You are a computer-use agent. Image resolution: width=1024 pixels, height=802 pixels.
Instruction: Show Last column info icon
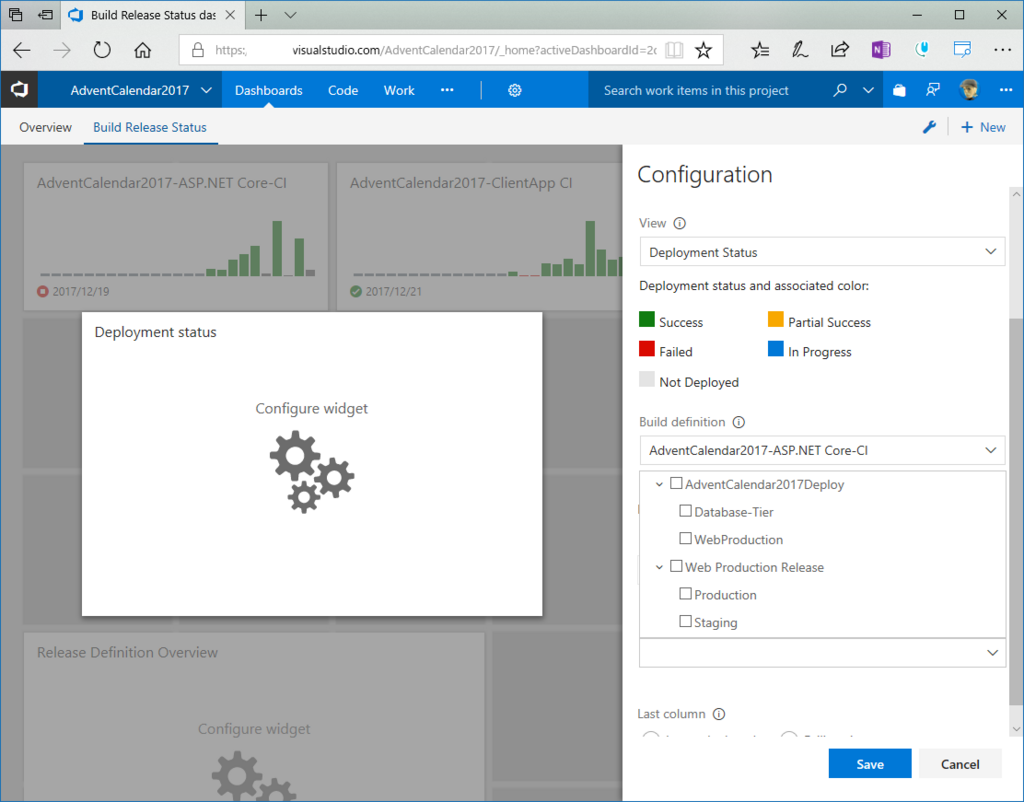pyautogui.click(x=719, y=714)
